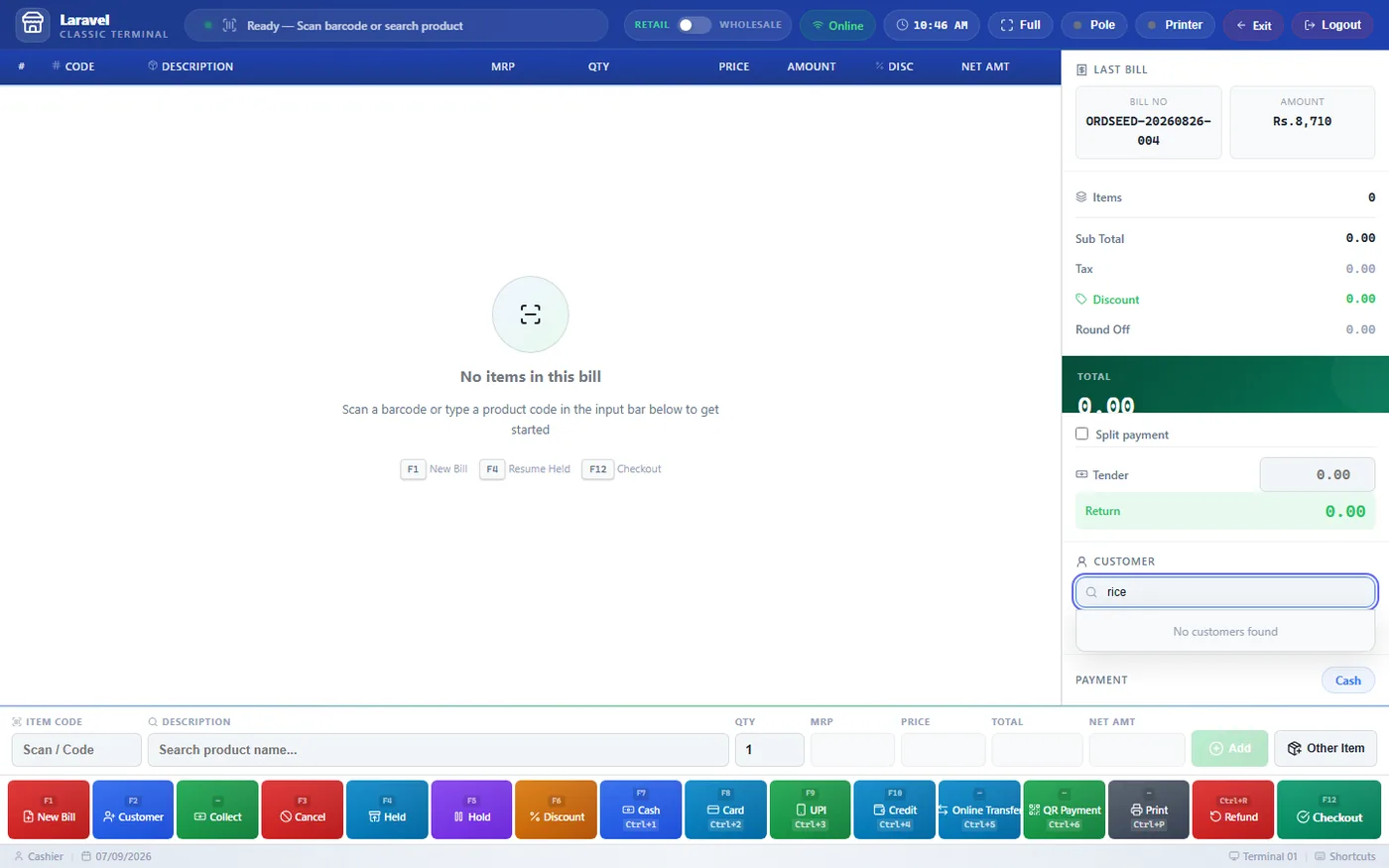The image size is (1389, 868).
Task: Open Held bills with F4 button
Action: point(387,809)
